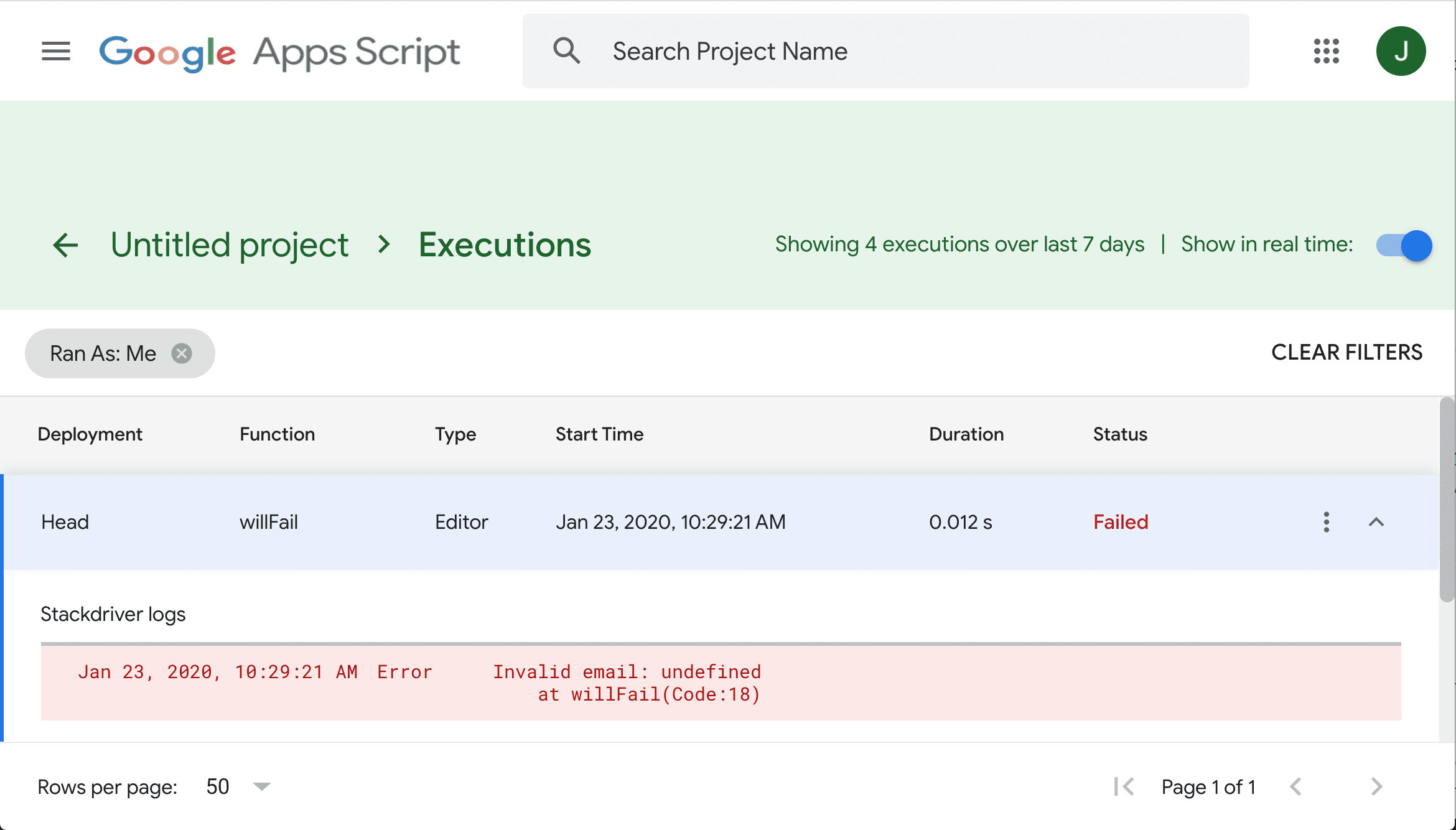The height and width of the screenshot is (830, 1456).
Task: Click the Untitled project breadcrumb link
Action: pyautogui.click(x=230, y=244)
